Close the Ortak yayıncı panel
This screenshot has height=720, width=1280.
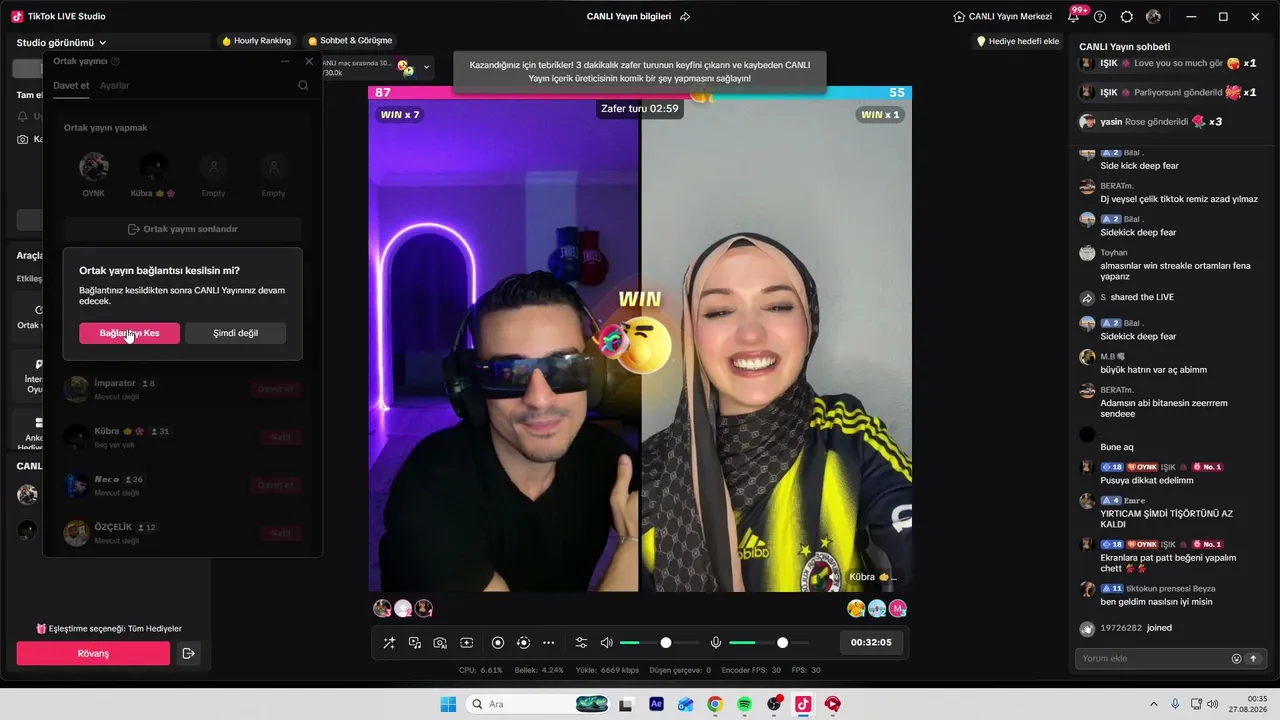click(309, 62)
